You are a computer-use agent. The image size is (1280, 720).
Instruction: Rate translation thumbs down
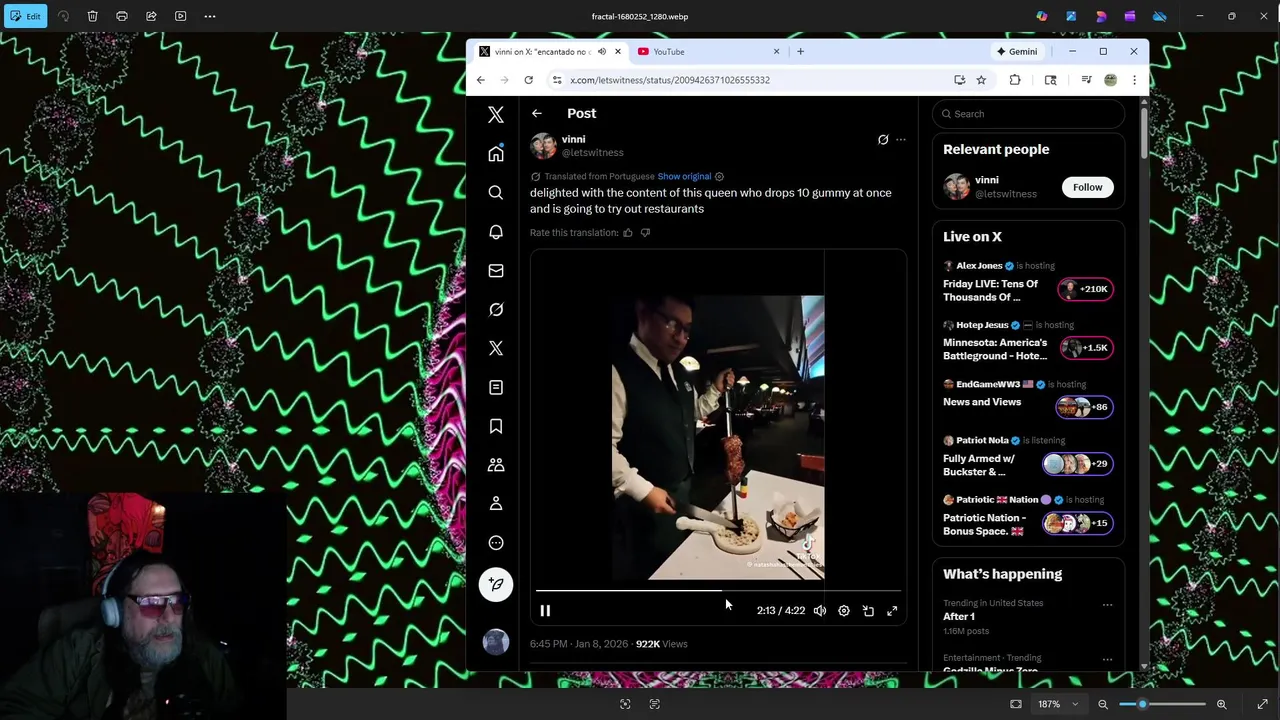pos(645,233)
